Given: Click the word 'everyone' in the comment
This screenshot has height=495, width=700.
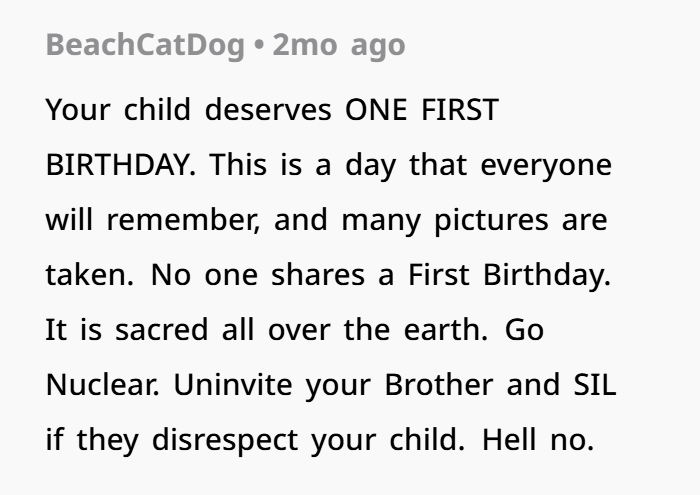Looking at the screenshot, I should coord(546,166).
